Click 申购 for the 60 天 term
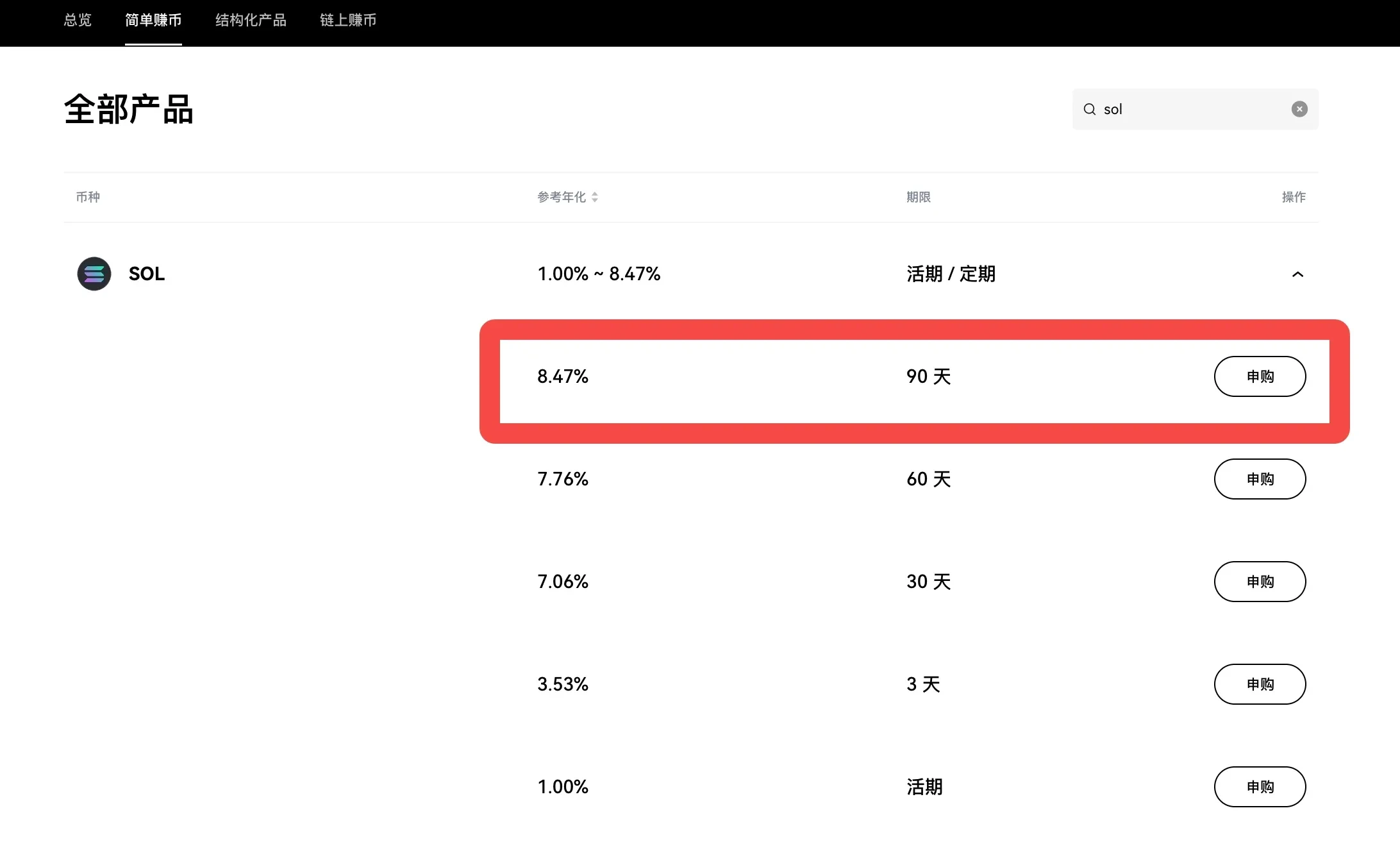Viewport: 1400px width, 849px height. coord(1259,479)
